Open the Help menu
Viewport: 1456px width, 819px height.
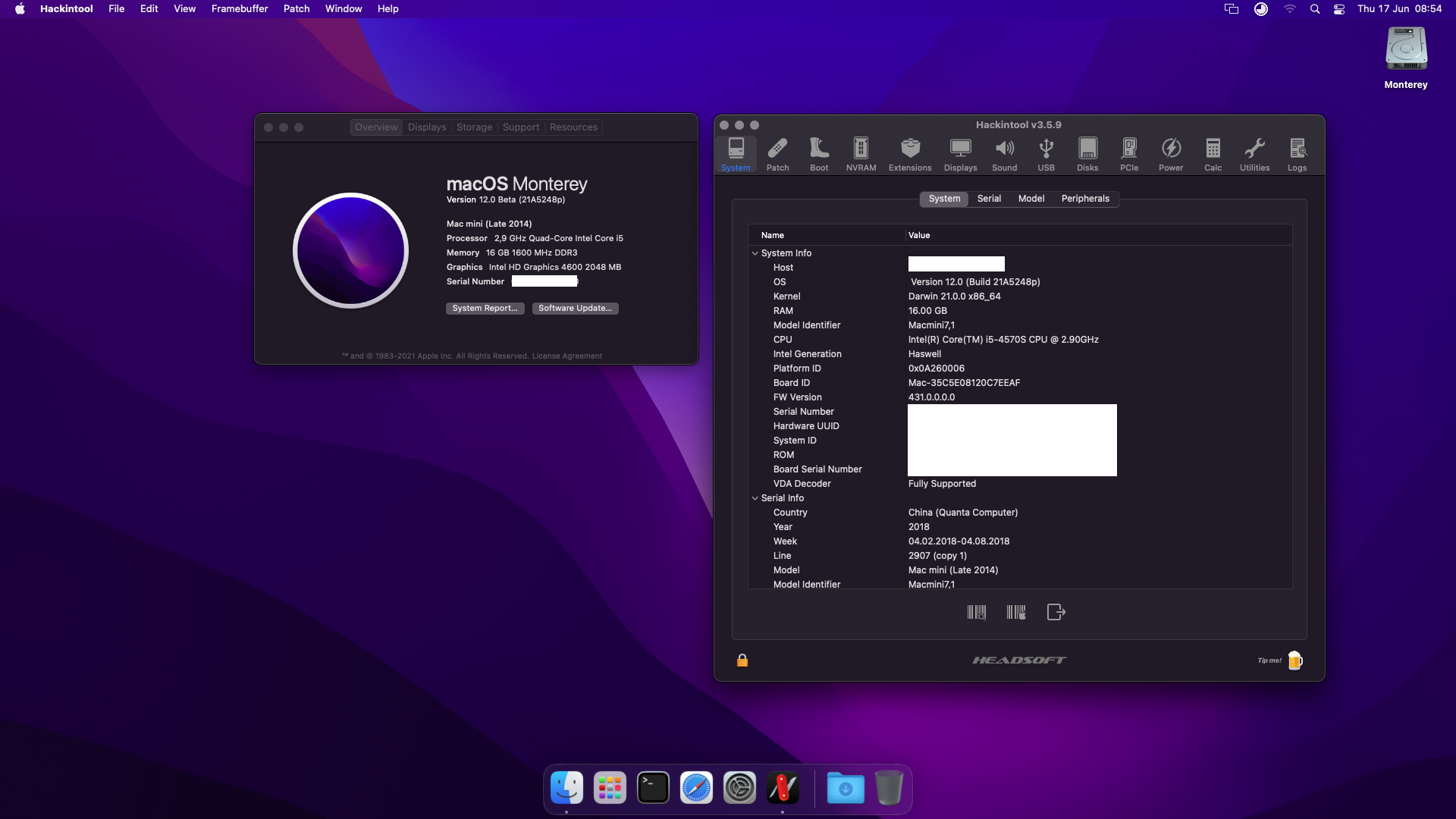(x=388, y=8)
